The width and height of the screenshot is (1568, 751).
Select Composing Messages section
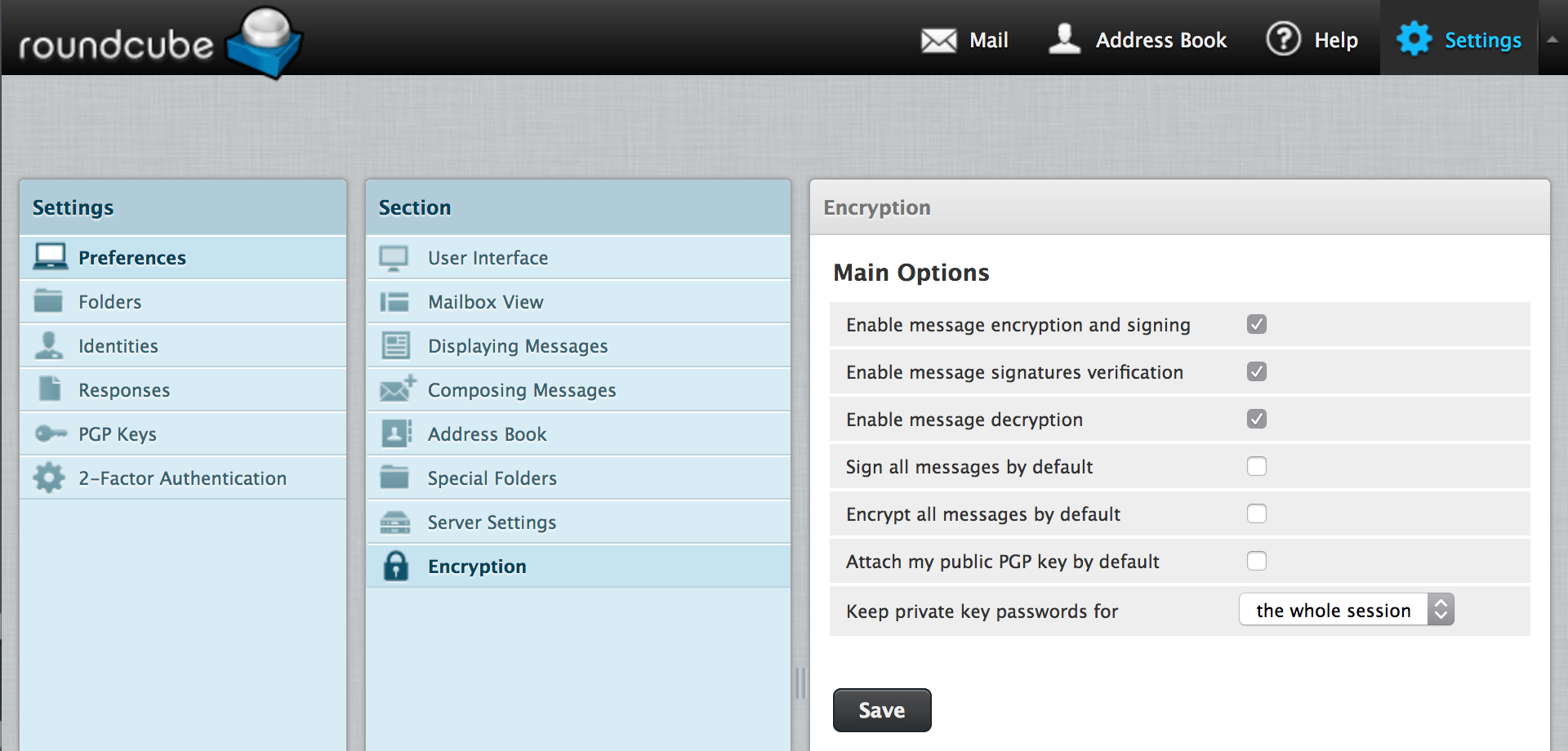578,389
